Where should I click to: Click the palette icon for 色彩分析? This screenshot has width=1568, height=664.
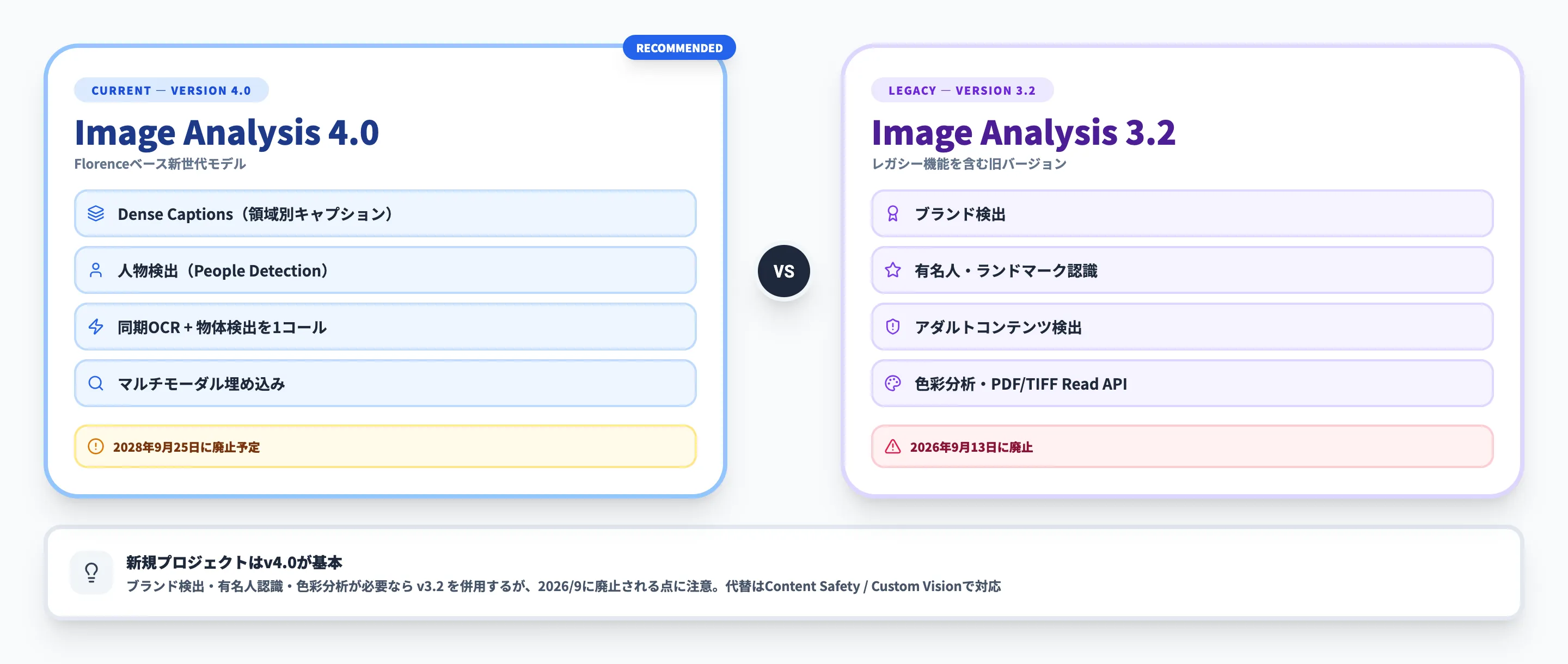pyautogui.click(x=892, y=383)
